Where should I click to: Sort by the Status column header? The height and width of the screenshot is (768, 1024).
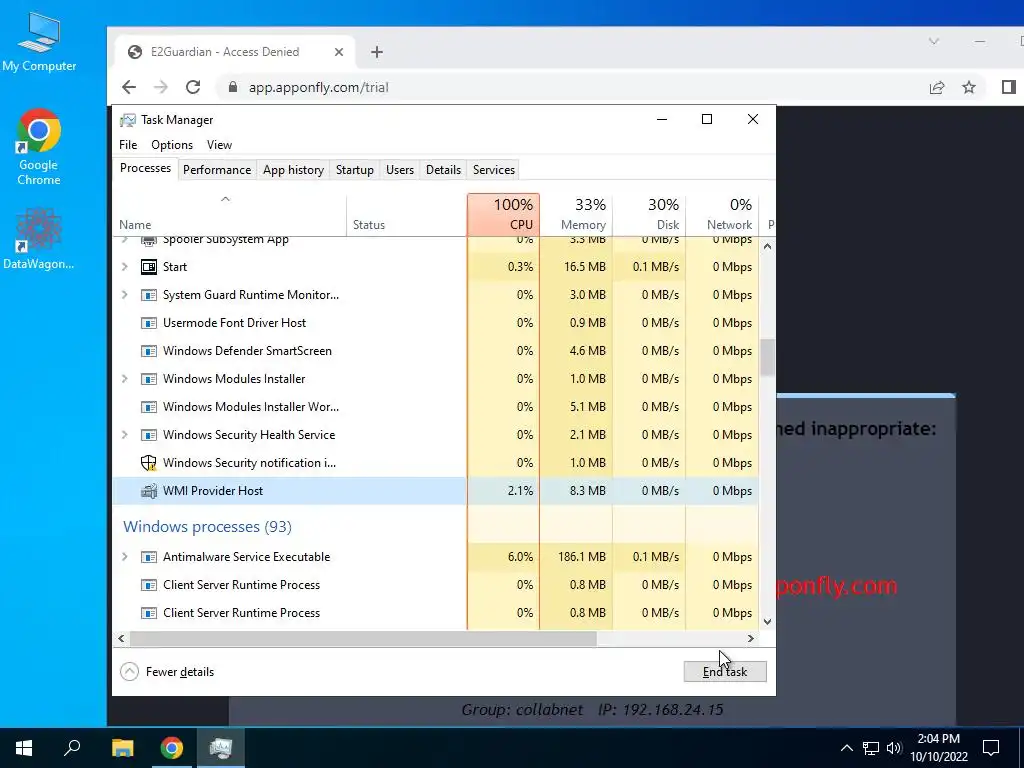[406, 215]
